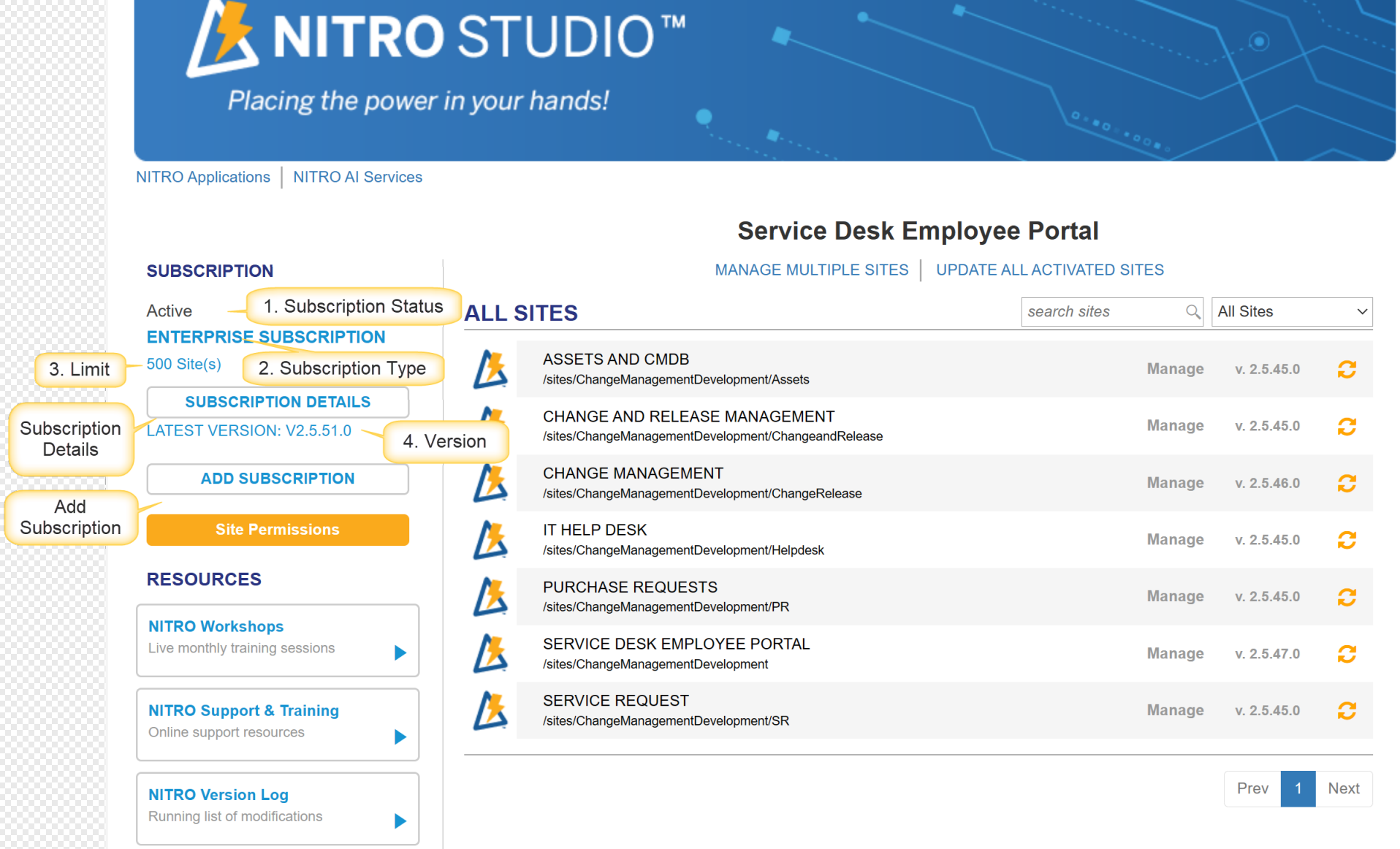Click /sites/ChangeManagementDevelopment/PR path
The image size is (1400, 849).
coord(666,607)
